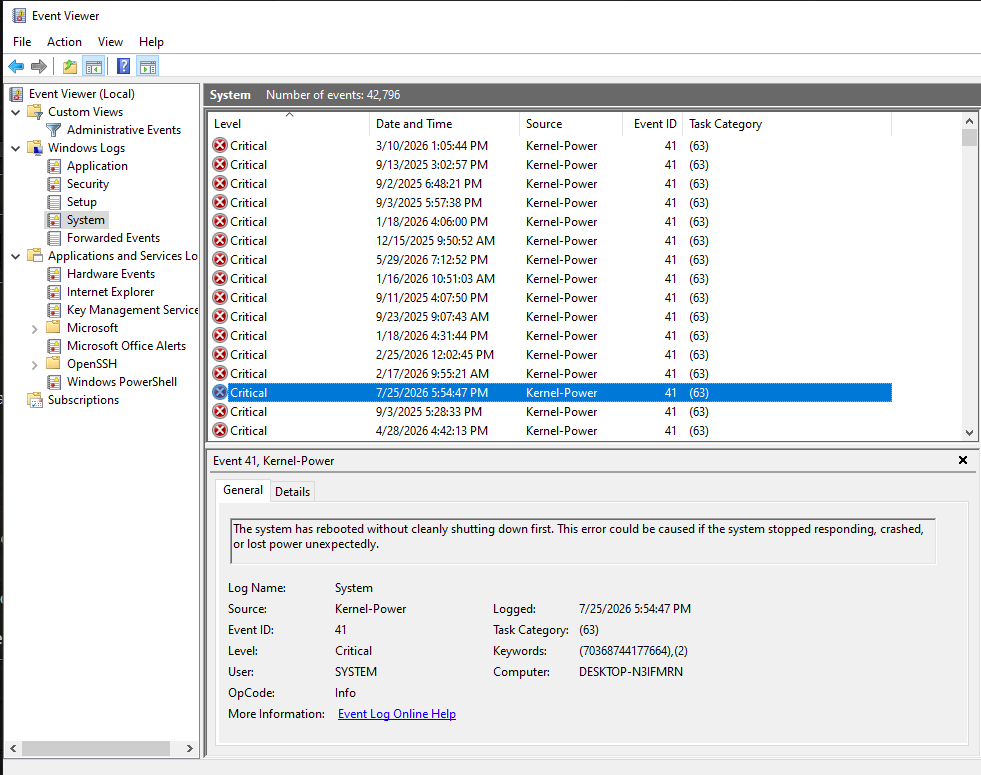Select the event dated 9/23/2025 9:07:43 AM

(x=551, y=317)
